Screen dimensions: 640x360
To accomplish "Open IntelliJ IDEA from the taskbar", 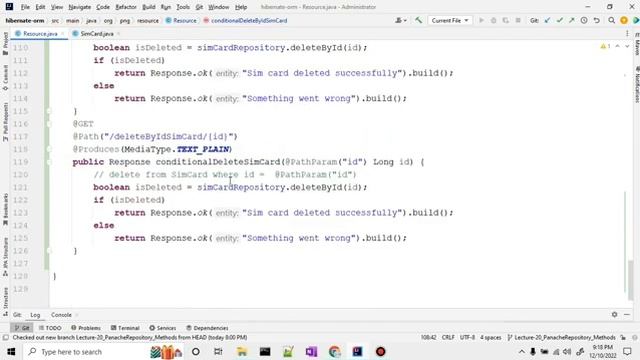I will pyautogui.click(x=358, y=351).
